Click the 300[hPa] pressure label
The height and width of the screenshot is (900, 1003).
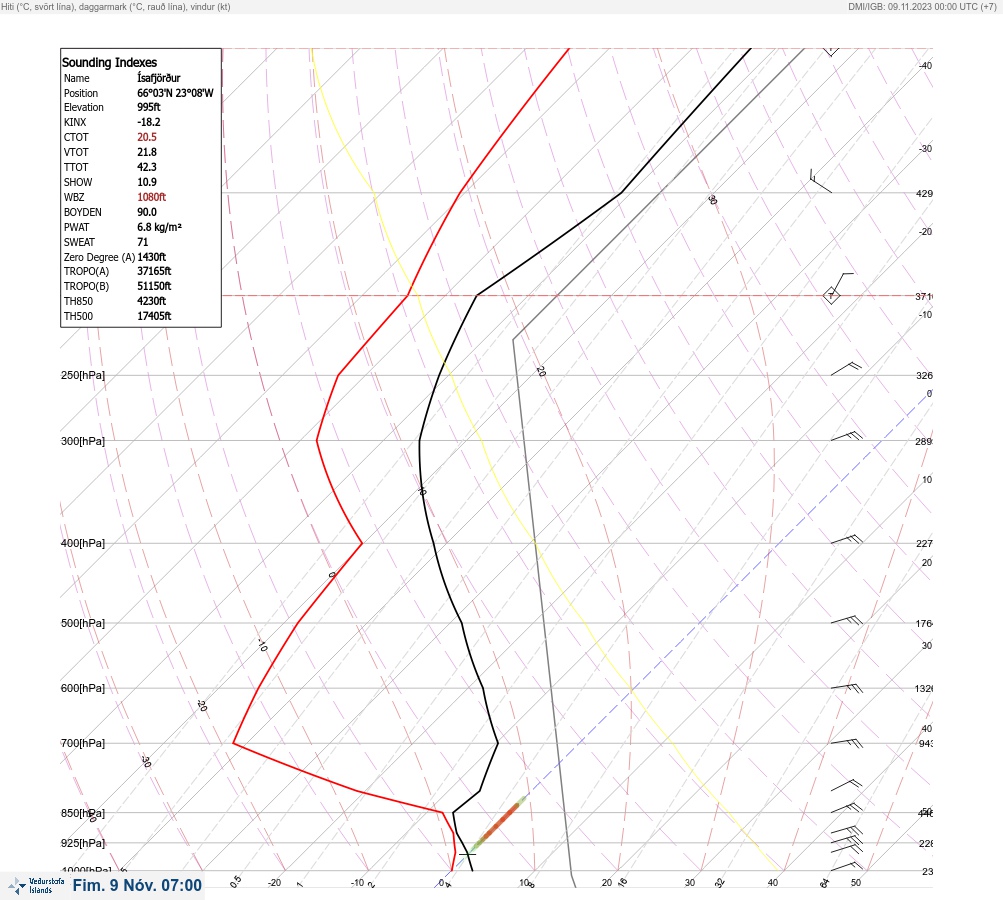[x=83, y=441]
